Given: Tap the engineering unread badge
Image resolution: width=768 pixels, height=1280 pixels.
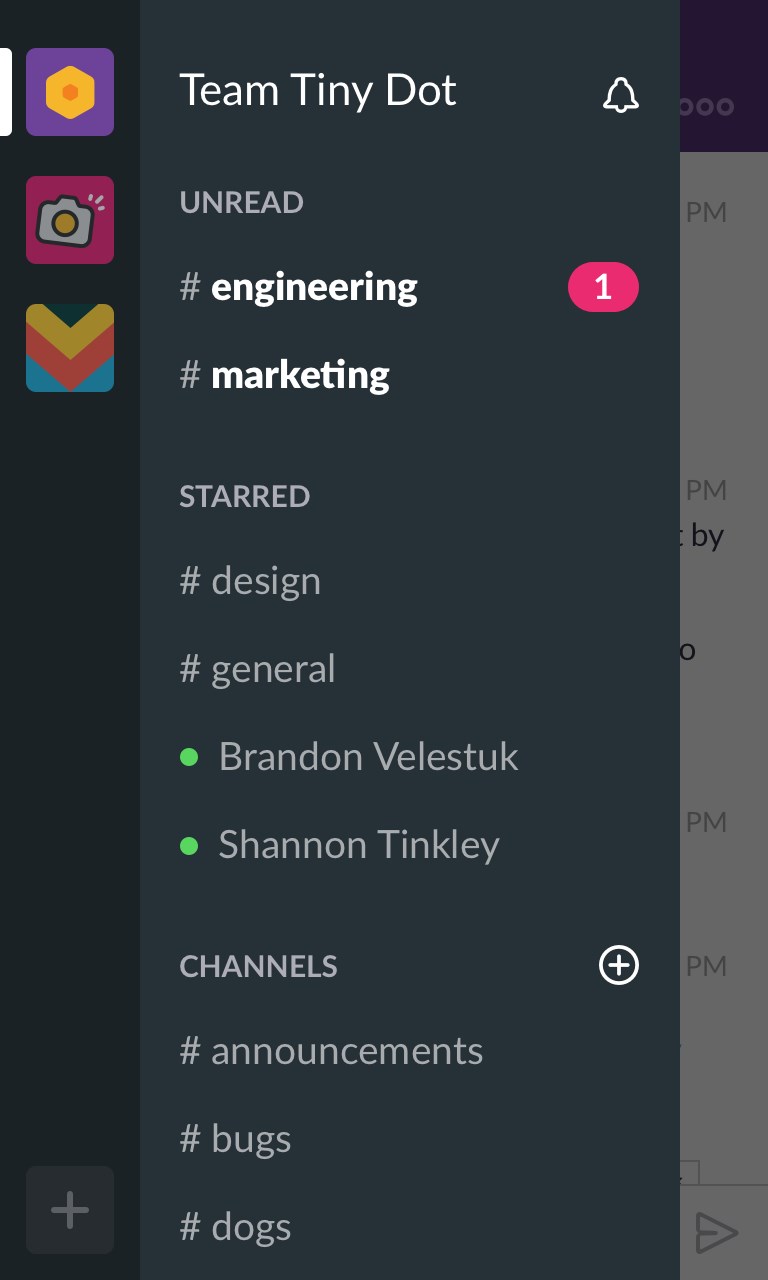Looking at the screenshot, I should [603, 288].
